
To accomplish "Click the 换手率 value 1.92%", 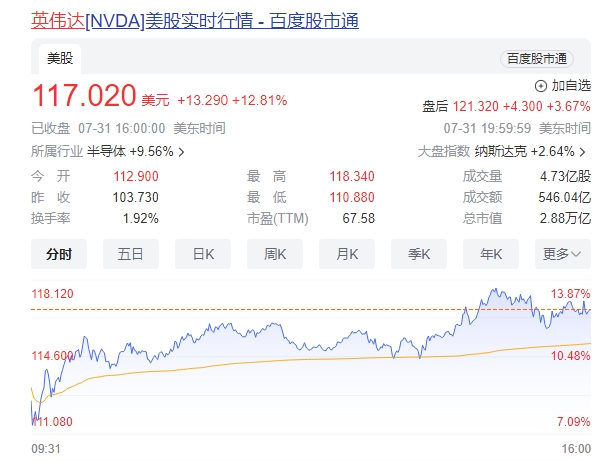I will (x=141, y=219).
